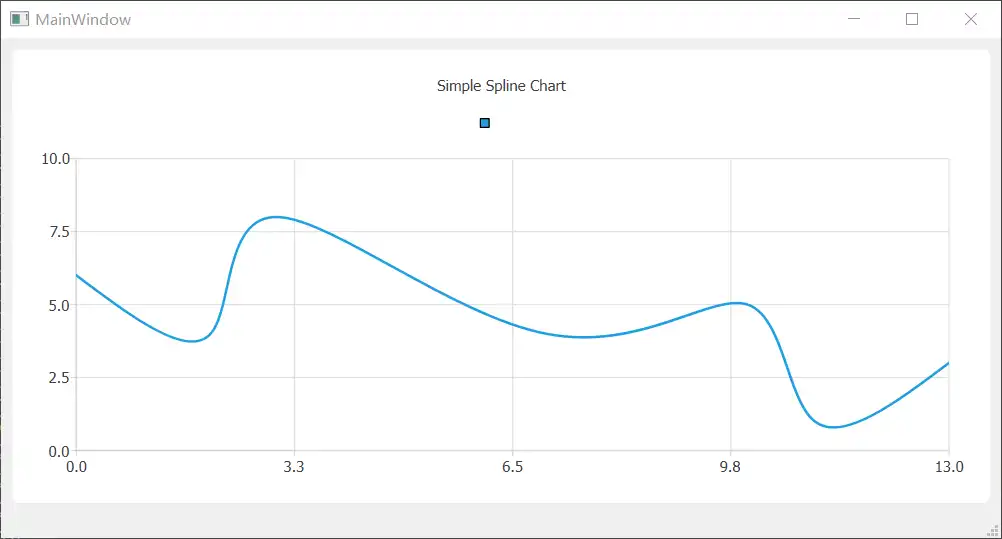1002x539 pixels.
Task: Click the MainWindow title text
Action: tap(83, 19)
